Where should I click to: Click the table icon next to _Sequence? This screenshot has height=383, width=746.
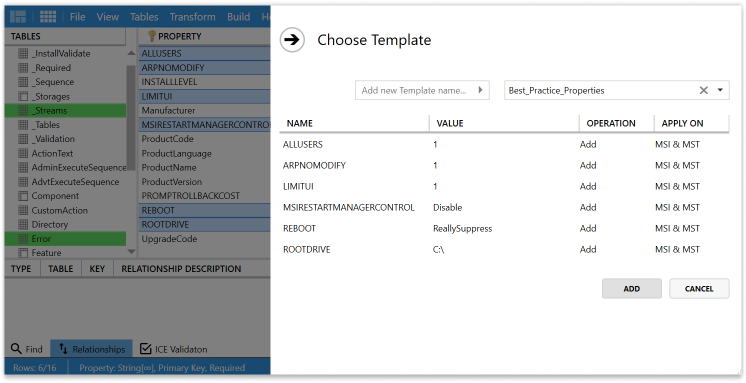[23, 82]
